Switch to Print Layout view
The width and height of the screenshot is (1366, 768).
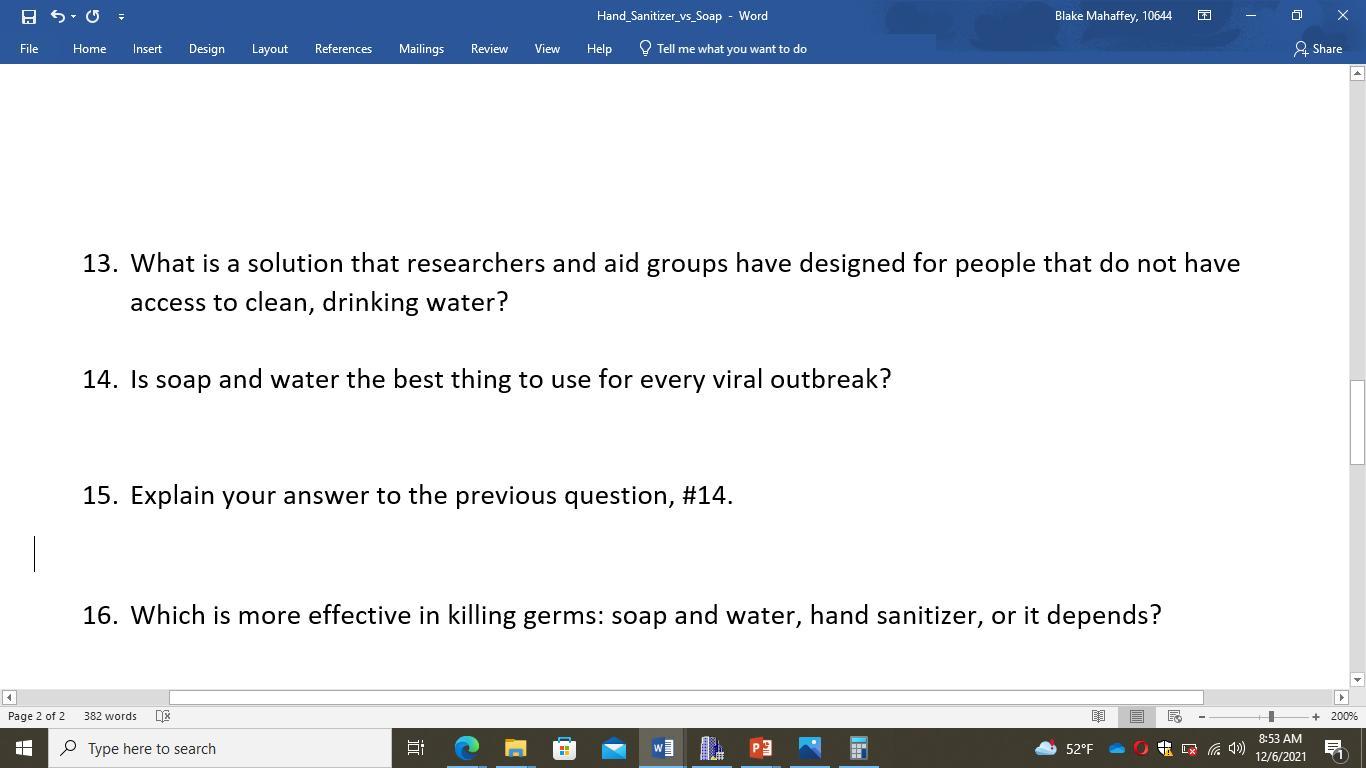coord(1136,716)
